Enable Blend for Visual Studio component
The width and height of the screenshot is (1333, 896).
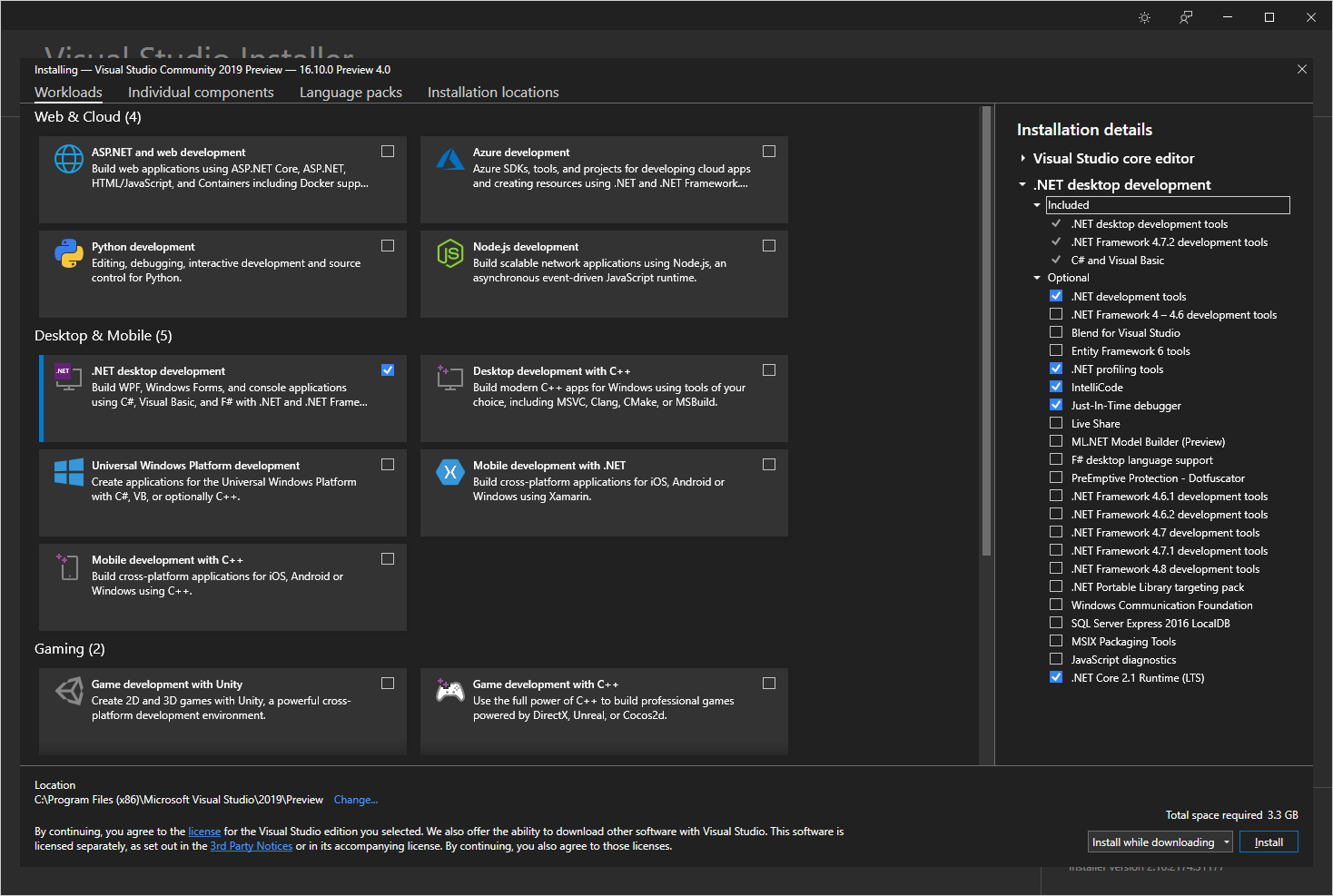pos(1056,332)
